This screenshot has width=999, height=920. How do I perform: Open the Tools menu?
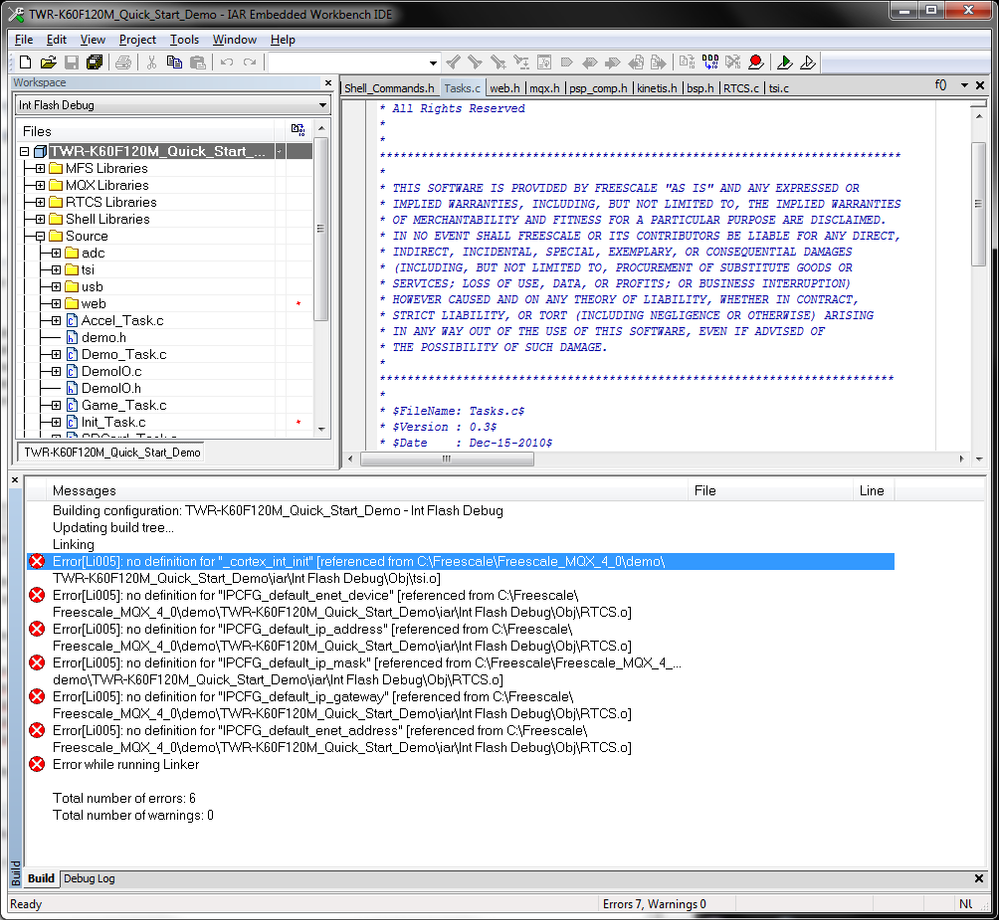pyautogui.click(x=184, y=40)
